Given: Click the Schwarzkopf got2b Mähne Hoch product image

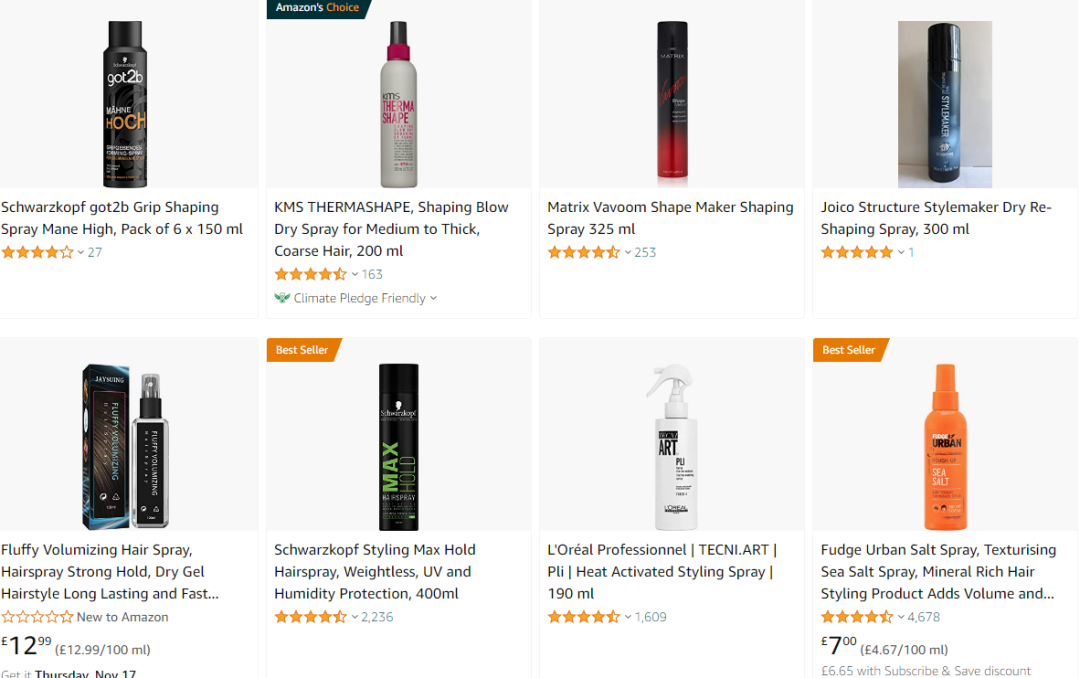Looking at the screenshot, I should pos(126,104).
